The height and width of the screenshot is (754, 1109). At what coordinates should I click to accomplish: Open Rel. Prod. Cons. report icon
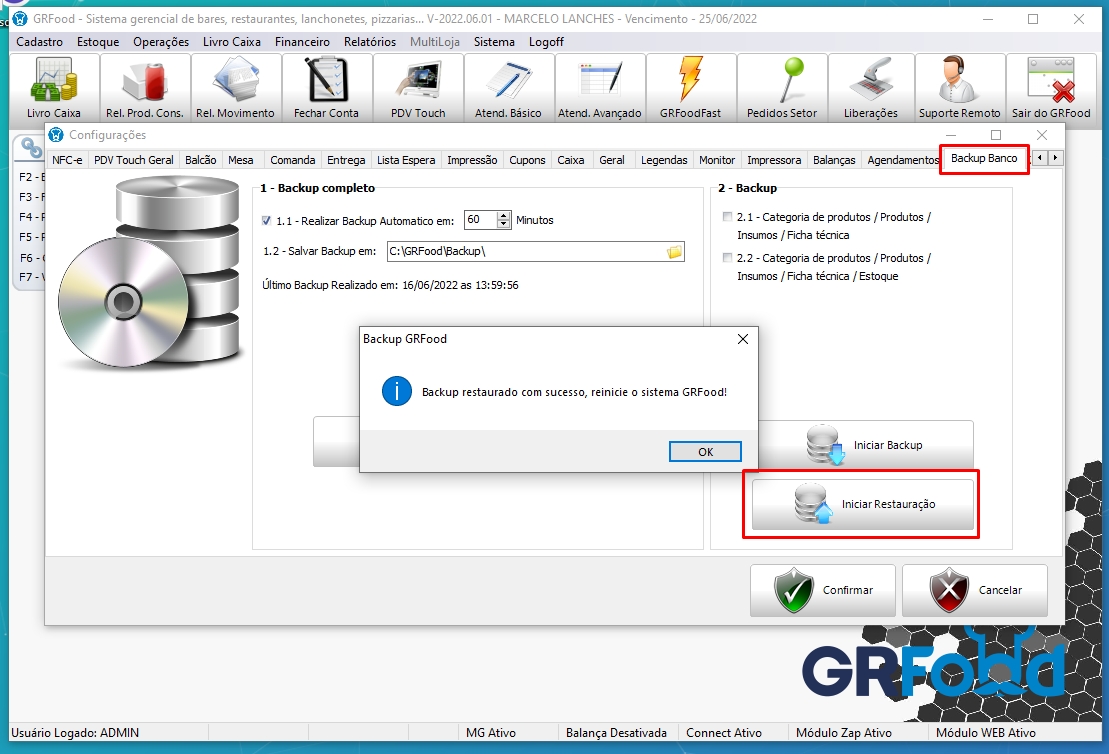[145, 88]
